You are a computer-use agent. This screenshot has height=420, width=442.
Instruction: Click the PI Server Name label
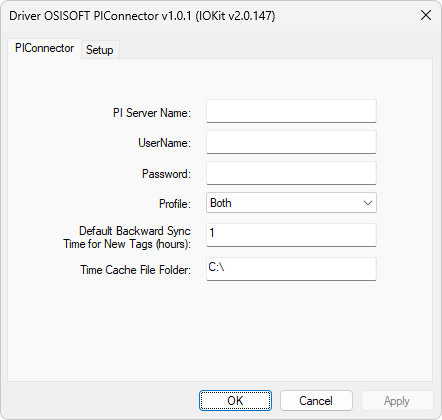(x=152, y=113)
